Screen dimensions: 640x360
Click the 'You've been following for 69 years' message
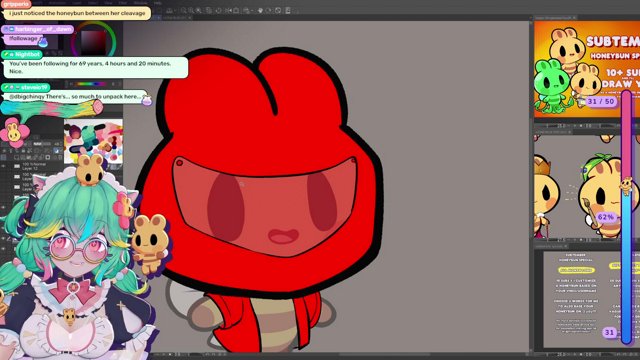(96, 67)
